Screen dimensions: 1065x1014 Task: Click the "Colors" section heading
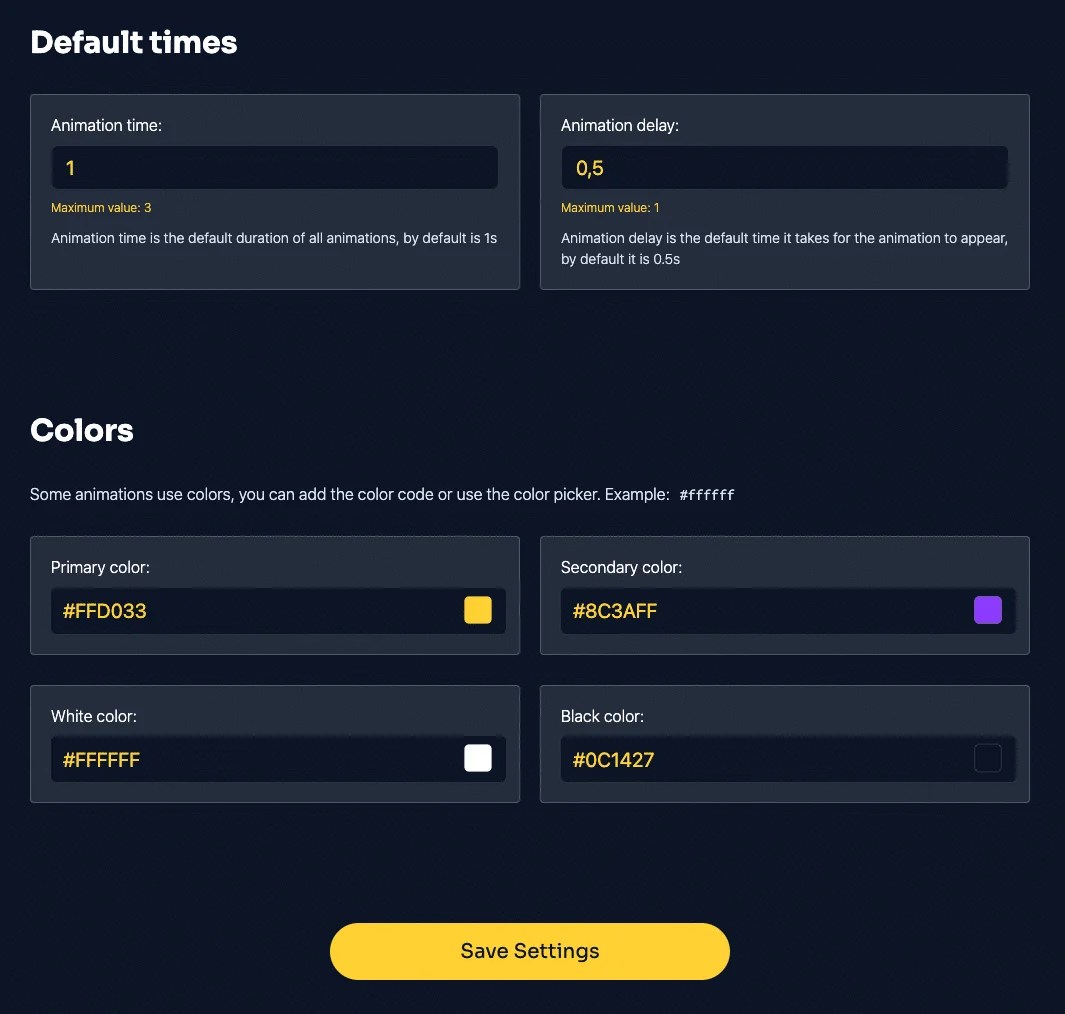tap(82, 430)
